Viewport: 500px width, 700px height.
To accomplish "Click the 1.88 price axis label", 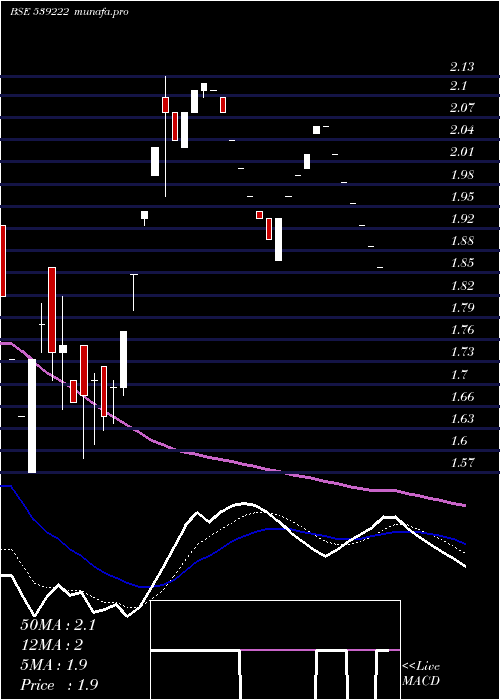I will coord(462,241).
